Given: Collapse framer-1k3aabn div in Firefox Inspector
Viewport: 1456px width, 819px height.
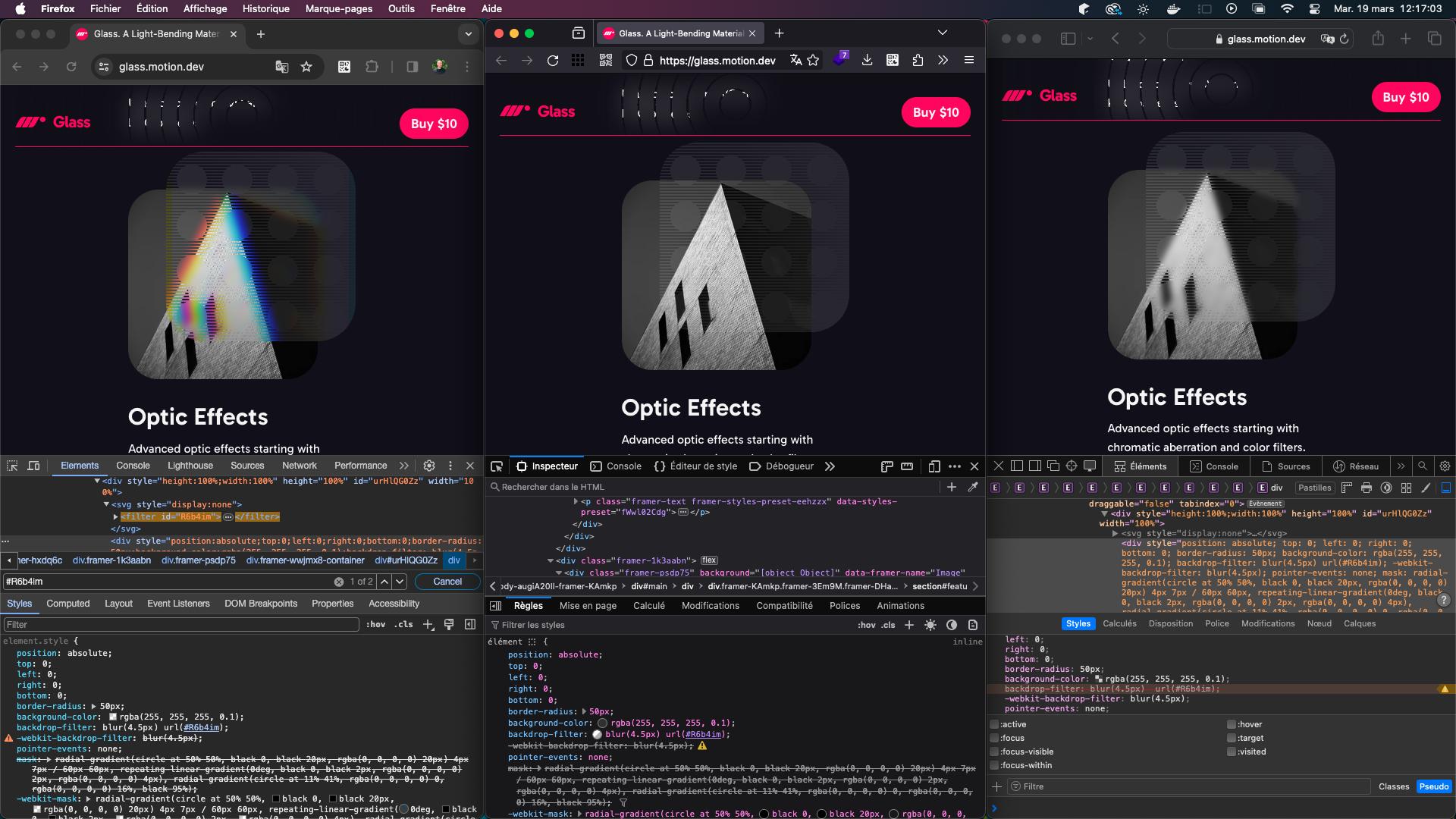Looking at the screenshot, I should pyautogui.click(x=551, y=560).
